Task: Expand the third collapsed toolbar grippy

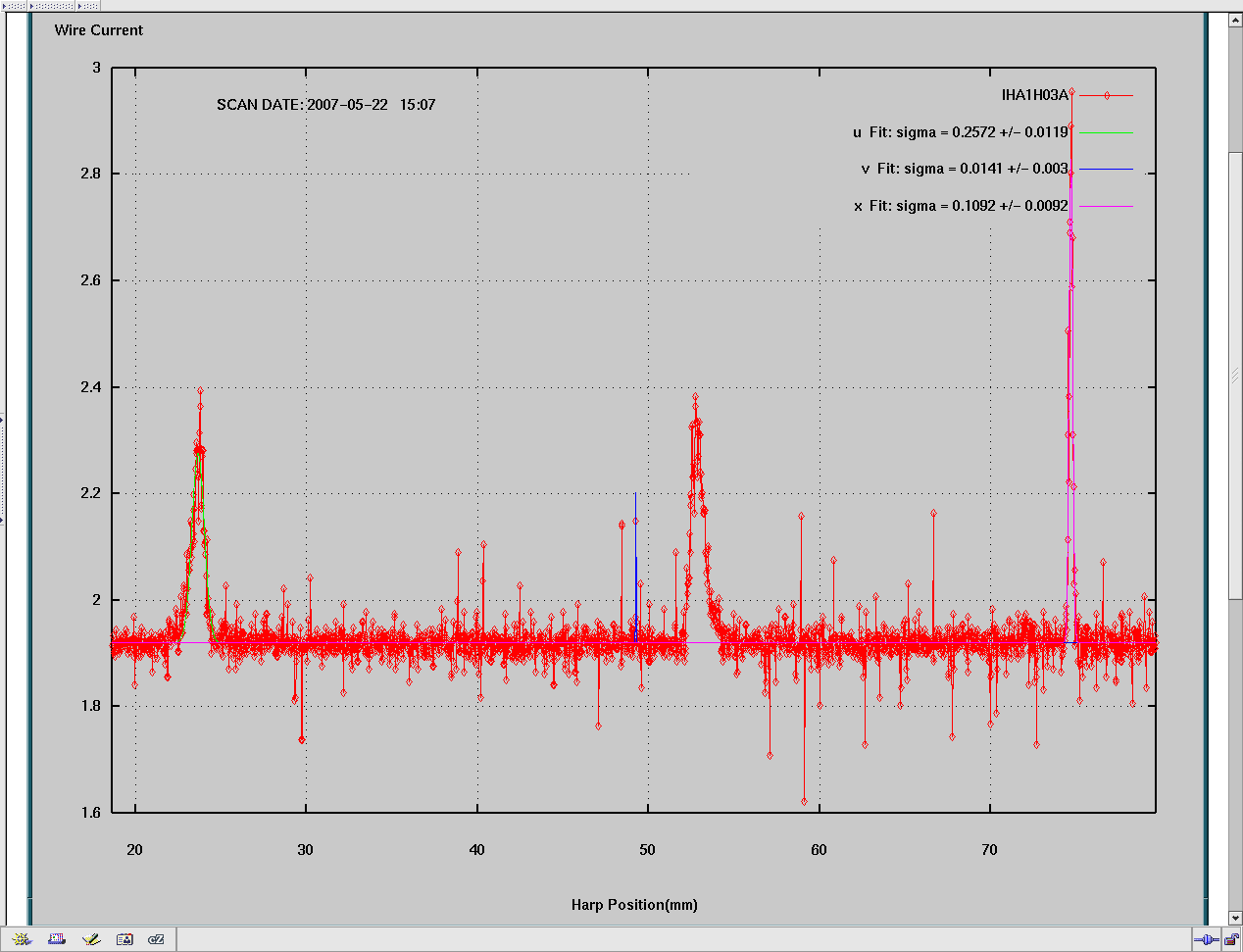Action: [x=87, y=6]
